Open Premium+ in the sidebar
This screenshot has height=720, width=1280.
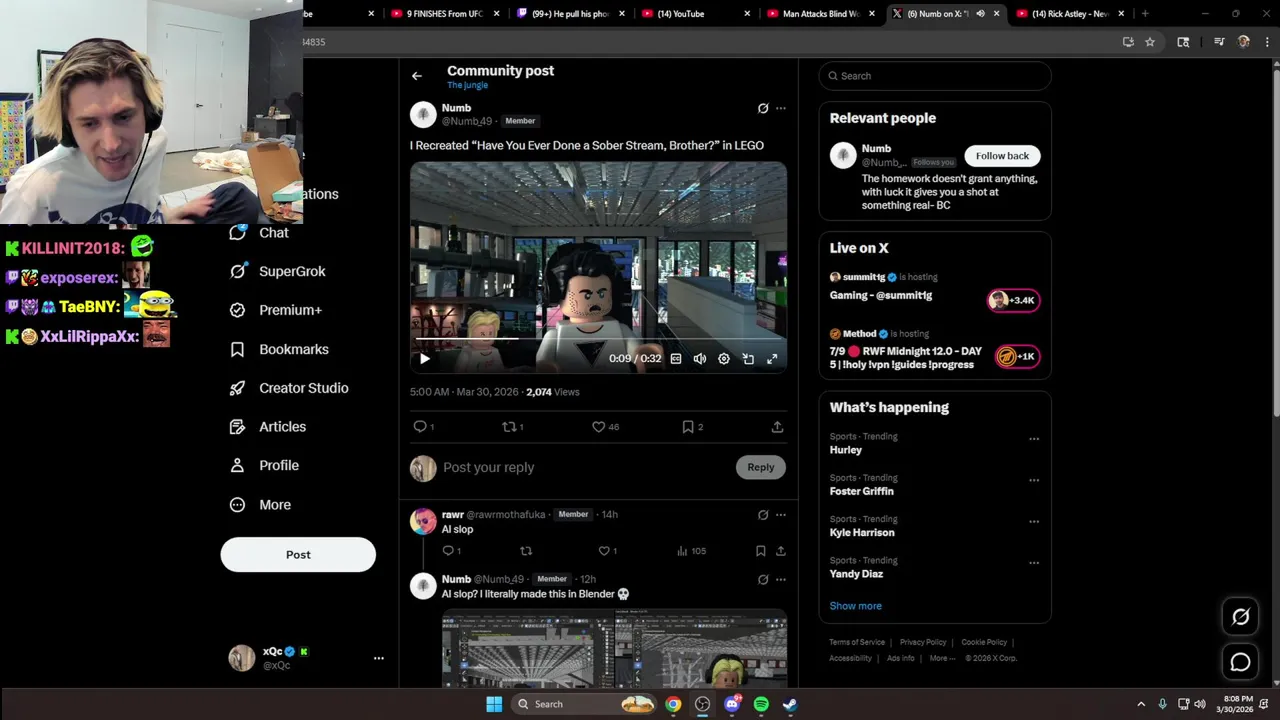click(x=275, y=310)
